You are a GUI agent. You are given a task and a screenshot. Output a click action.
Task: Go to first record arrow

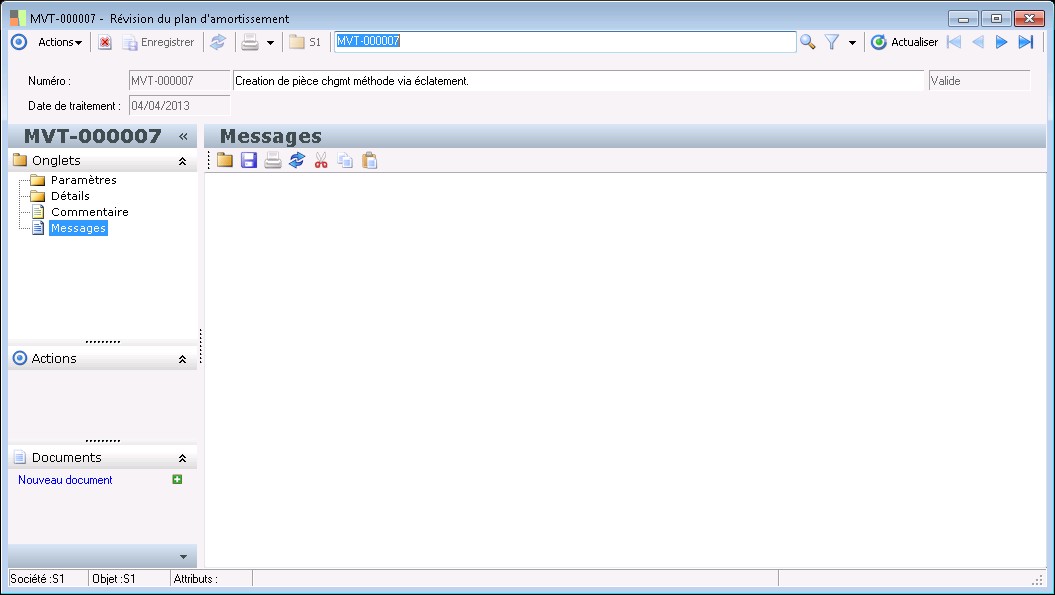coord(953,42)
